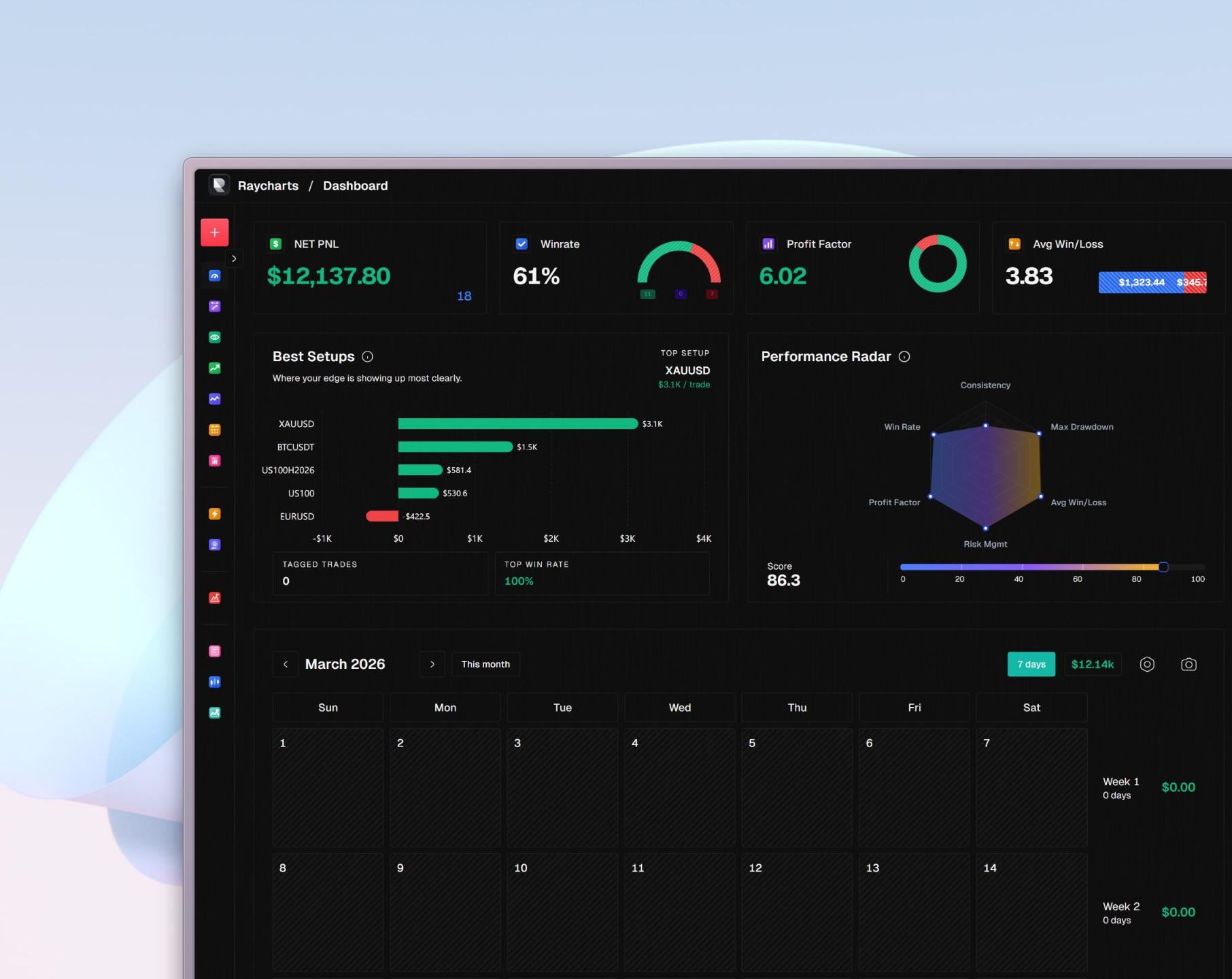This screenshot has height=979, width=1232.
Task: Toggle the 7 days calendar filter
Action: (1031, 664)
